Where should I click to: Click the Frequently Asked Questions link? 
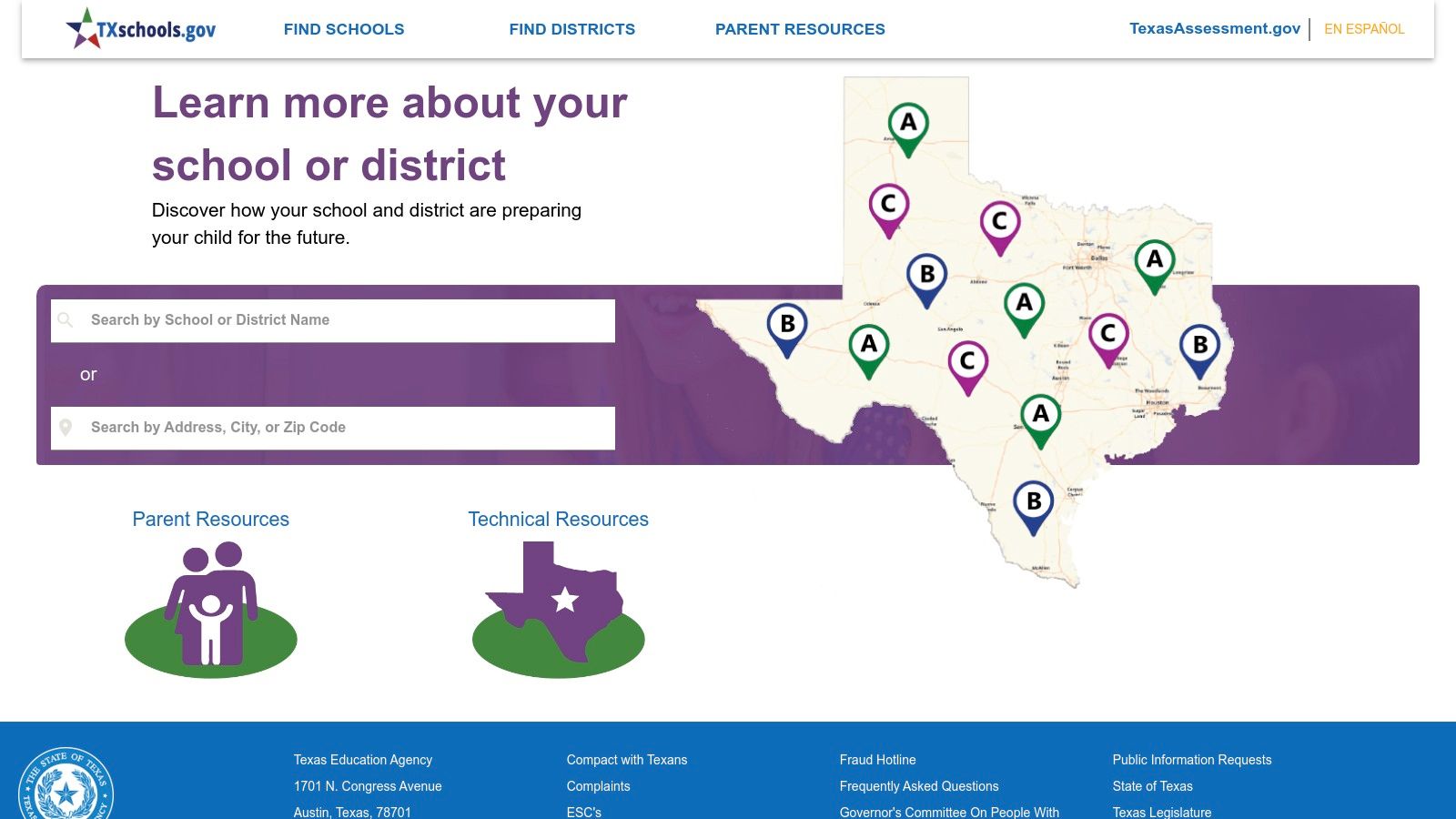[919, 786]
